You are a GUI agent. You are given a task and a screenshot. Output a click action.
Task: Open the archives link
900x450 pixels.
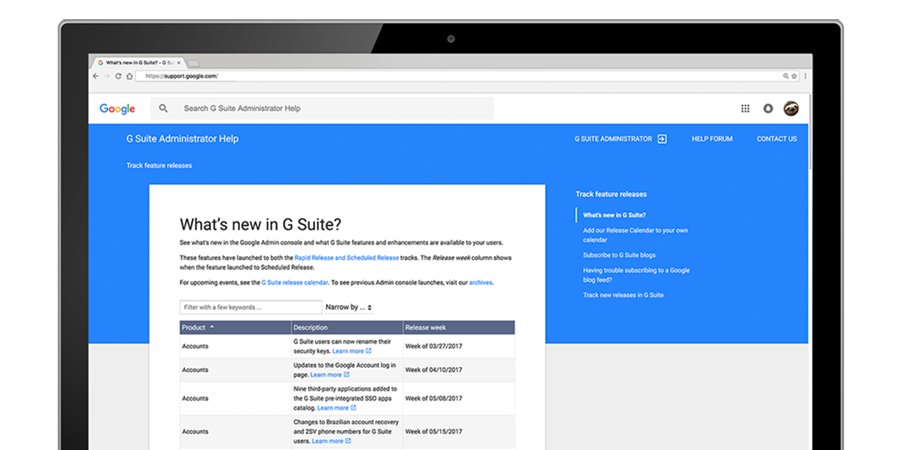(480, 282)
